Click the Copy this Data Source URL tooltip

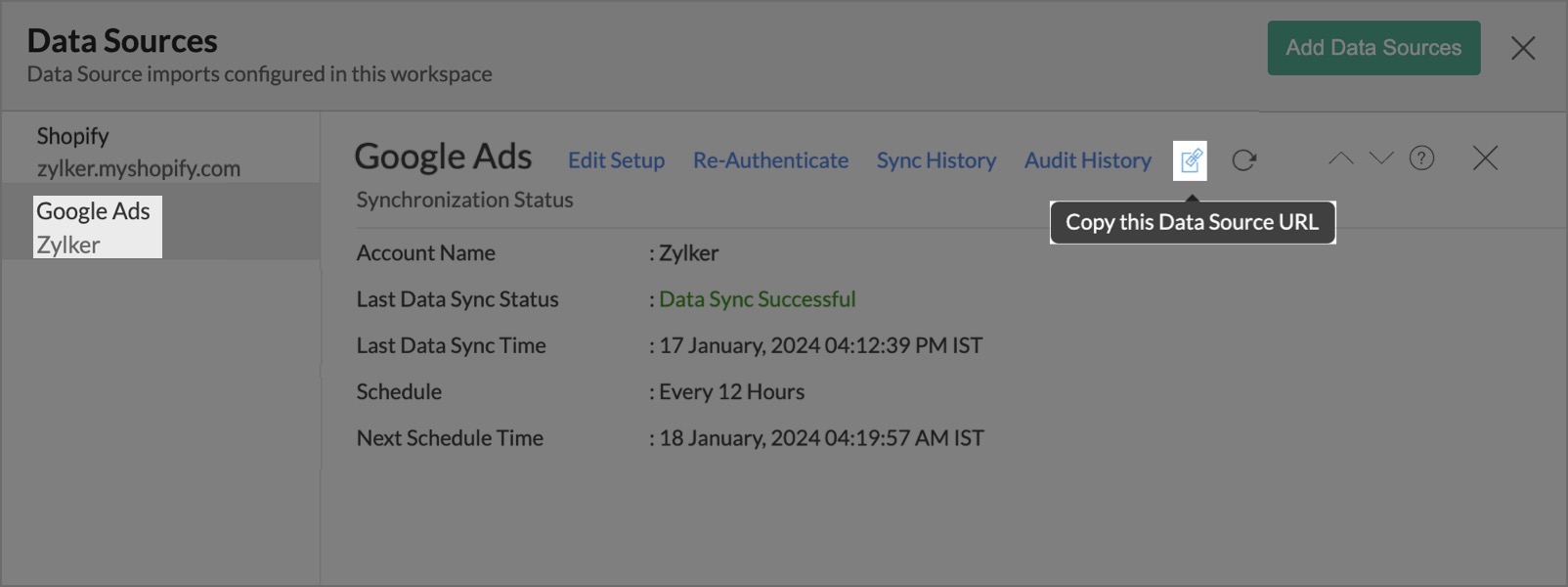click(1192, 222)
